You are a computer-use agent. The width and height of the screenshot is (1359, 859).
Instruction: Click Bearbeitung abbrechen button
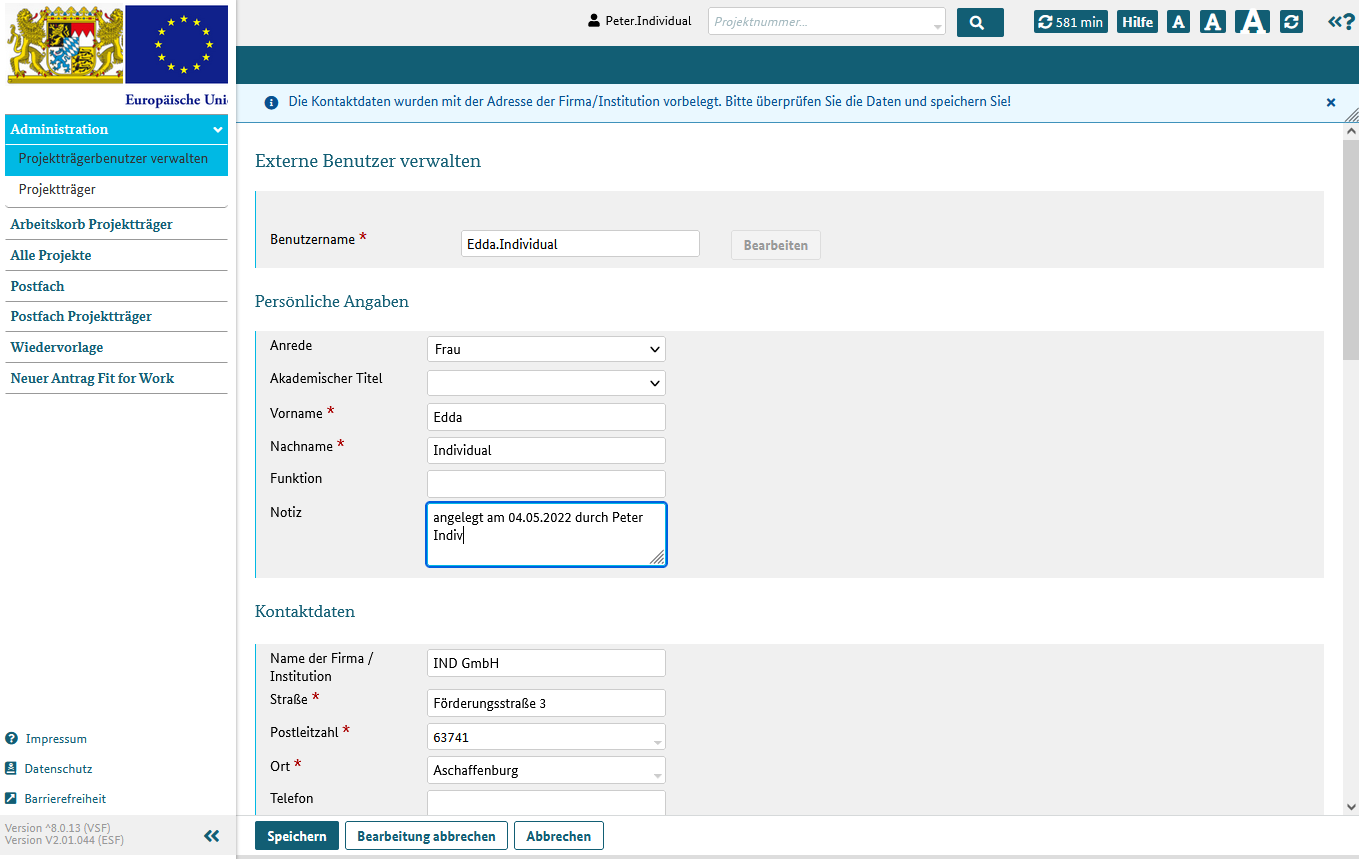point(426,836)
